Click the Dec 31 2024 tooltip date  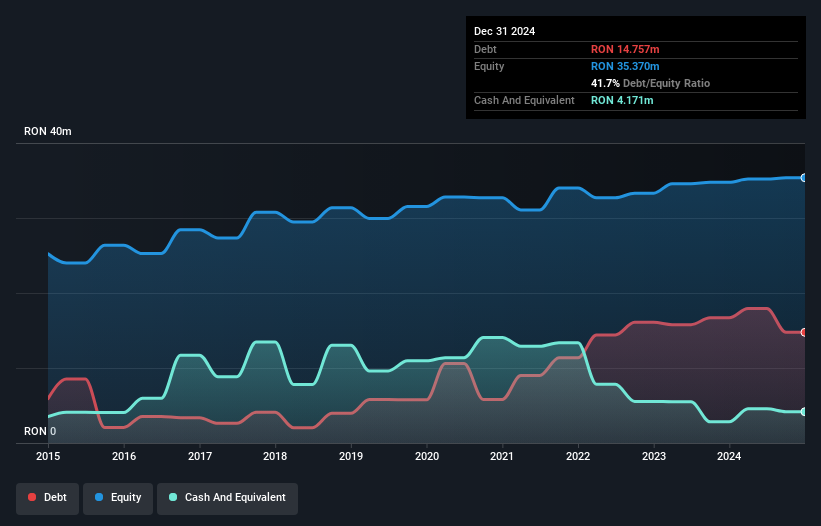(504, 31)
